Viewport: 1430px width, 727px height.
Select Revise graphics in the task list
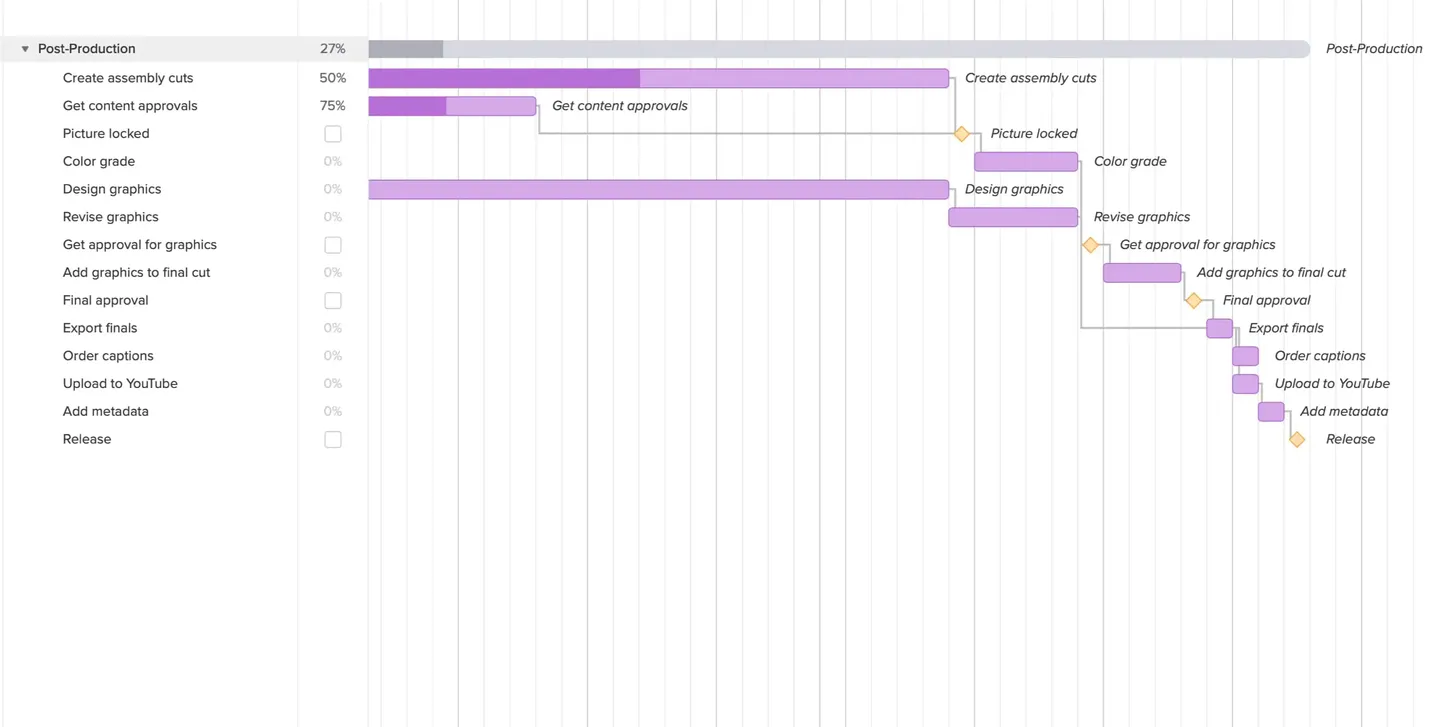click(111, 217)
